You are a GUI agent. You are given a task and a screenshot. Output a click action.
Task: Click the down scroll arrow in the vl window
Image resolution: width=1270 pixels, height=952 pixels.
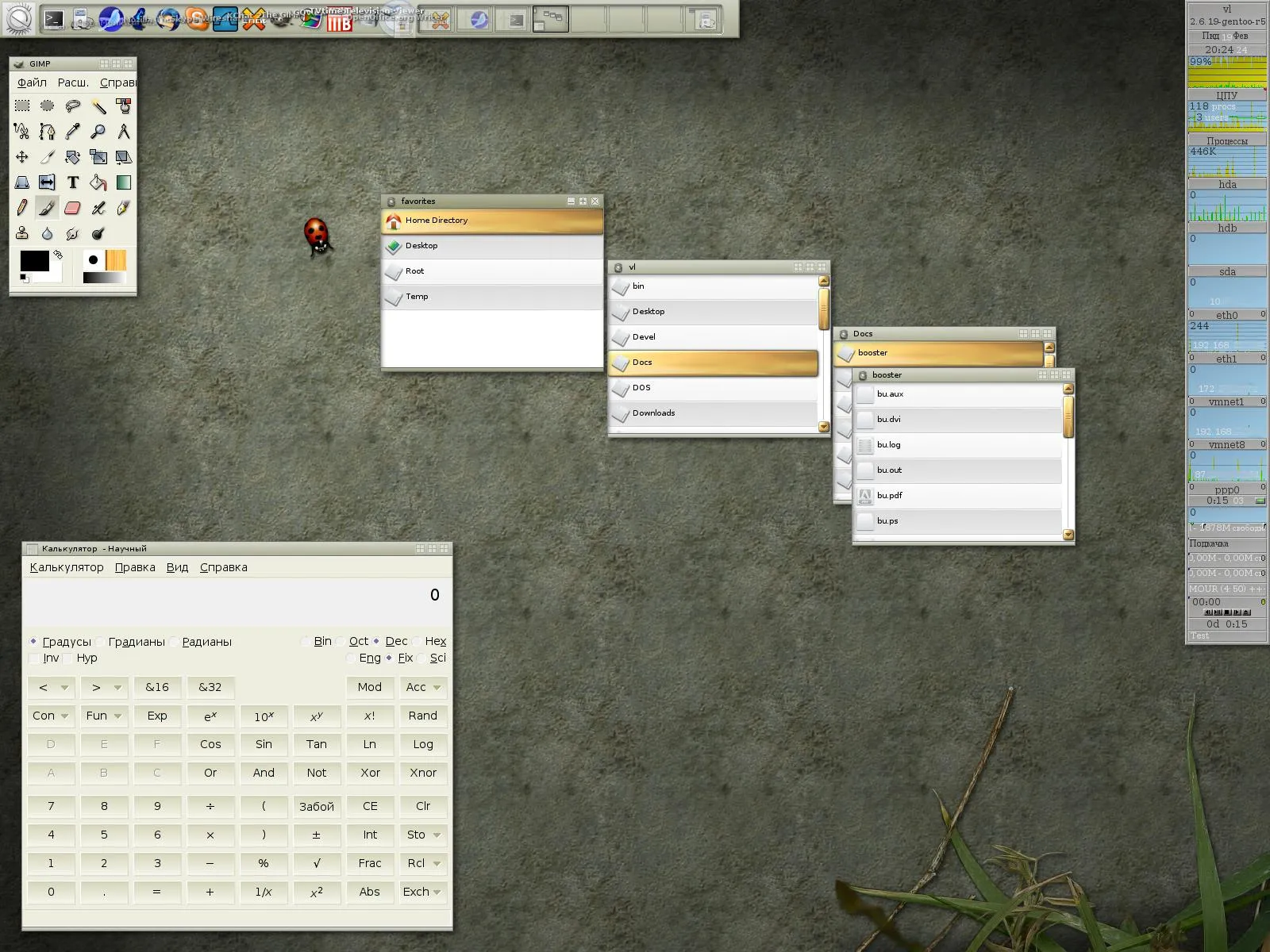[824, 427]
